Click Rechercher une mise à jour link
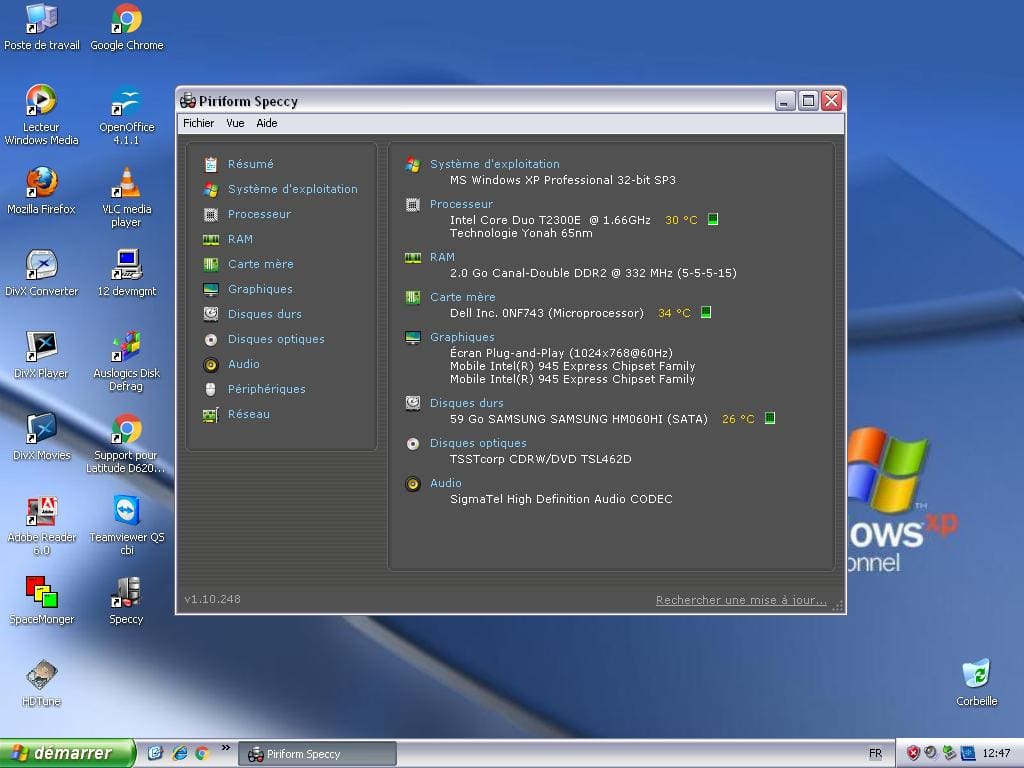Screen dimensions: 1024x768 click(741, 600)
